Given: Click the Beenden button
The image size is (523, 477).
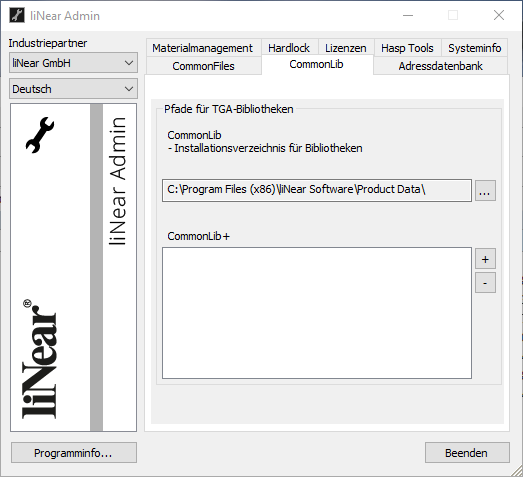Looking at the screenshot, I should pos(467,453).
